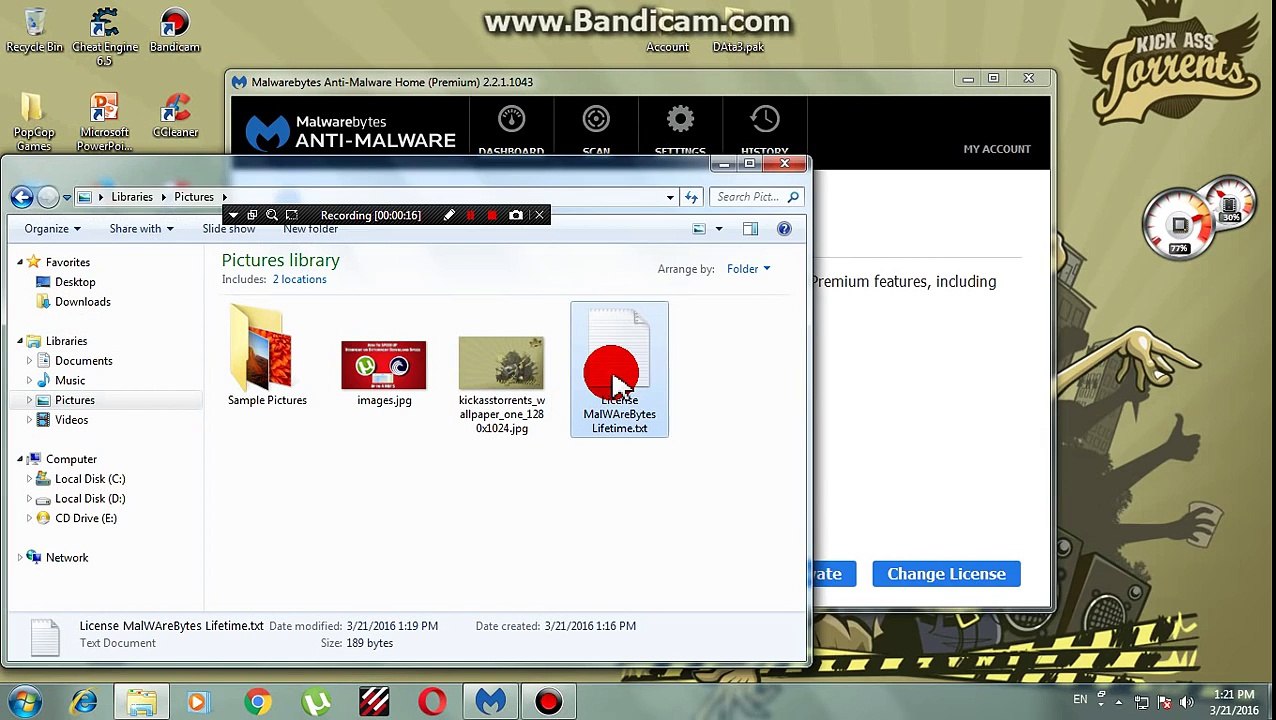The height and width of the screenshot is (720, 1276).
Task: Click Libraries in the address bar
Action: pos(132,197)
